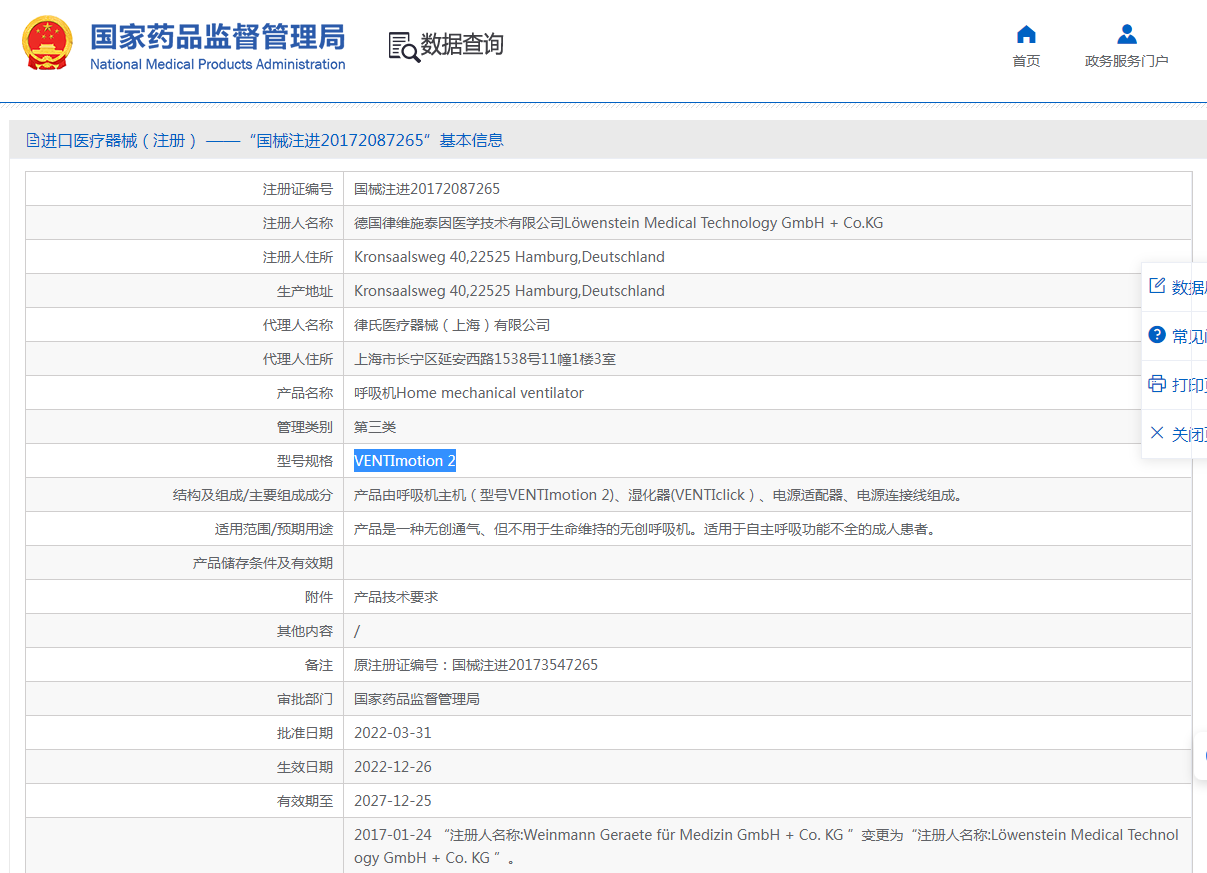Click the 产品储存条件及有效期 row label
Screen dimensions: 1207x873
point(263,563)
